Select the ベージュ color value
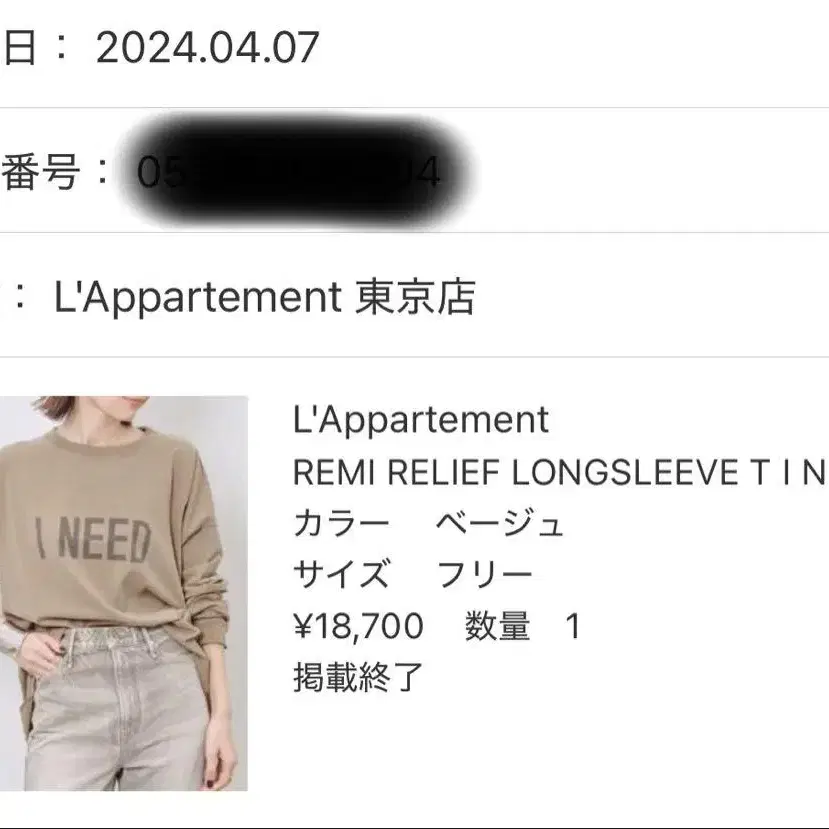 point(500,523)
